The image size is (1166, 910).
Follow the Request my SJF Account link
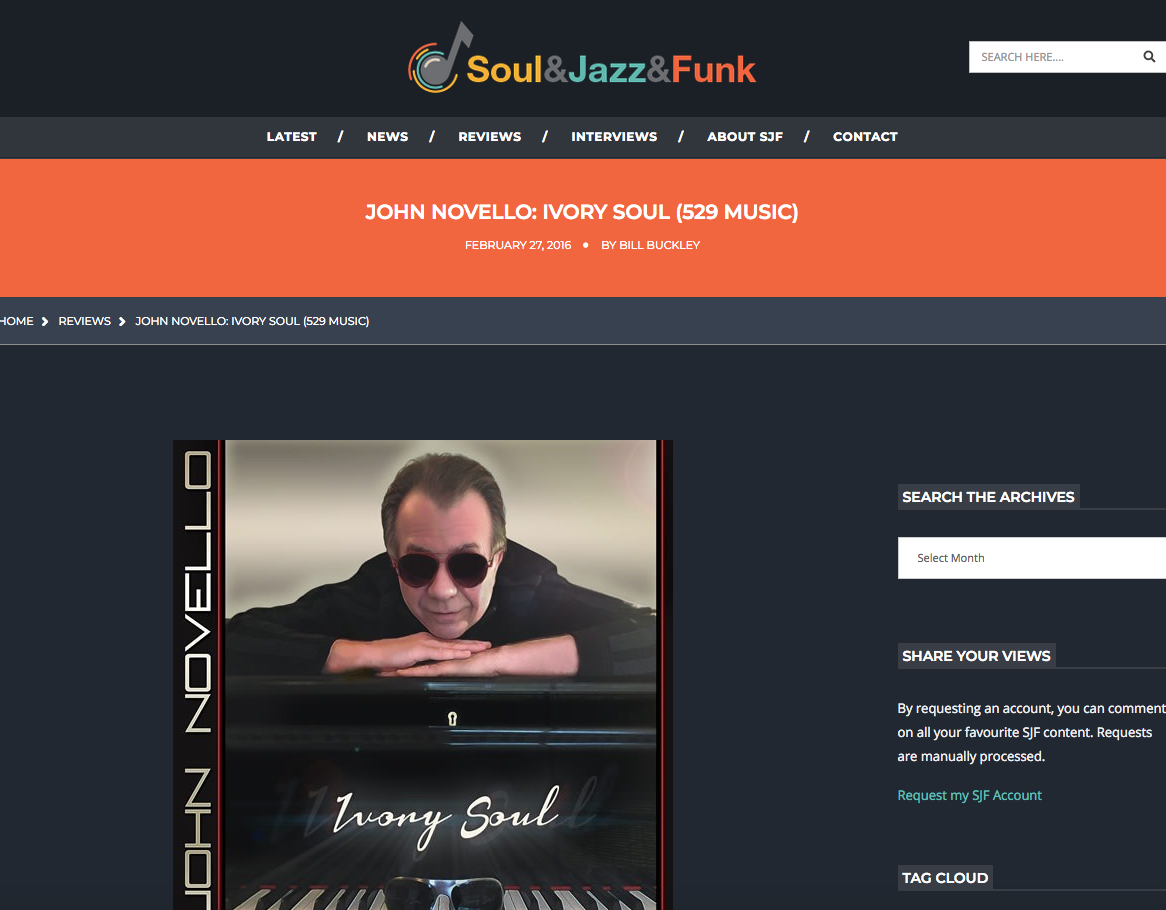pos(969,796)
